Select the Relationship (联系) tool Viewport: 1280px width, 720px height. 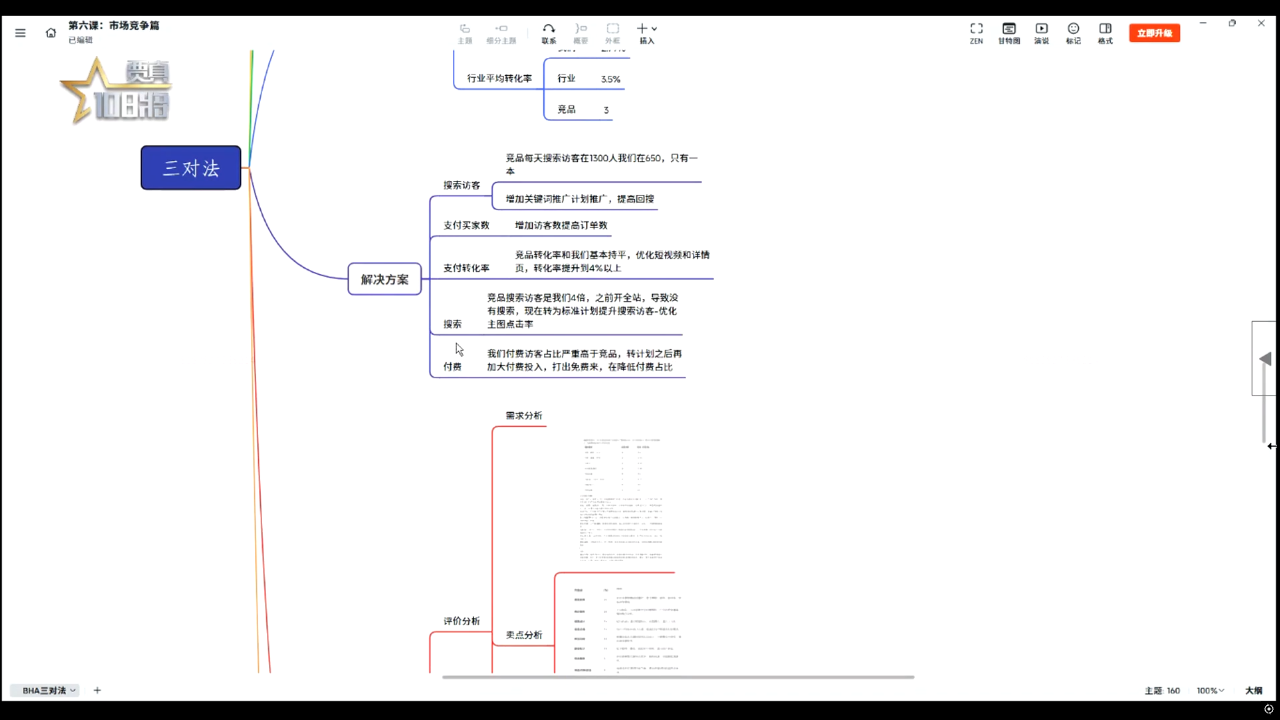(549, 33)
